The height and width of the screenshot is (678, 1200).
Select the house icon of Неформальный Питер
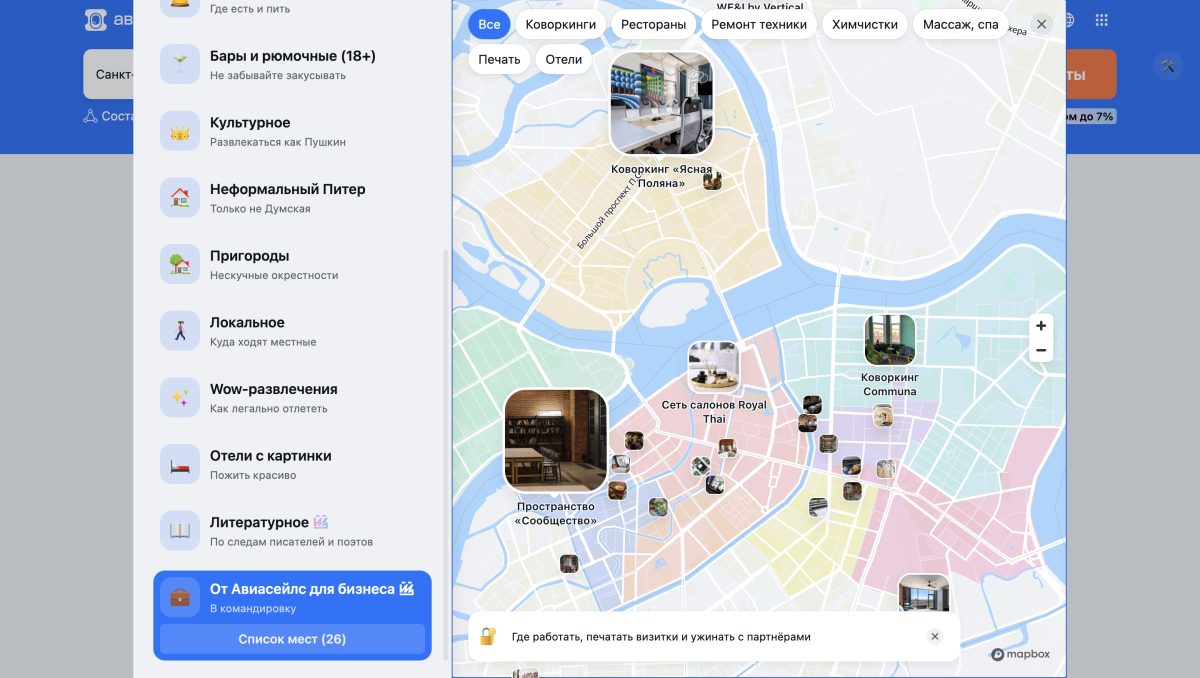[180, 197]
